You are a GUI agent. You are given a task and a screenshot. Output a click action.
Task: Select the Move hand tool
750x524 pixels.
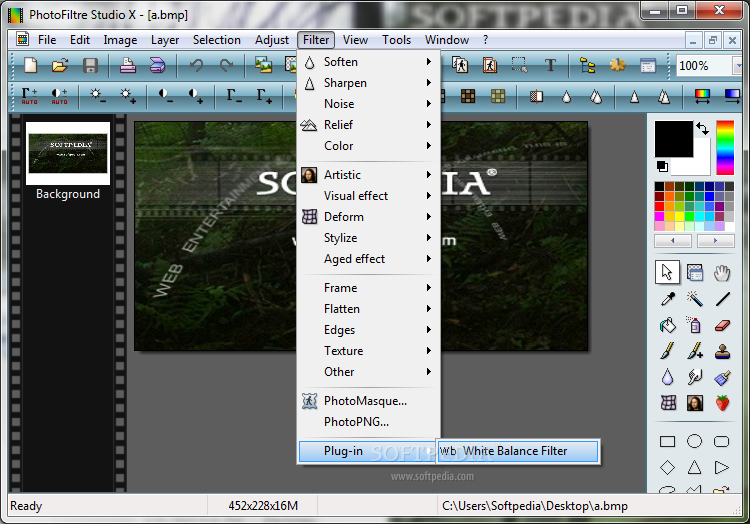[x=722, y=273]
